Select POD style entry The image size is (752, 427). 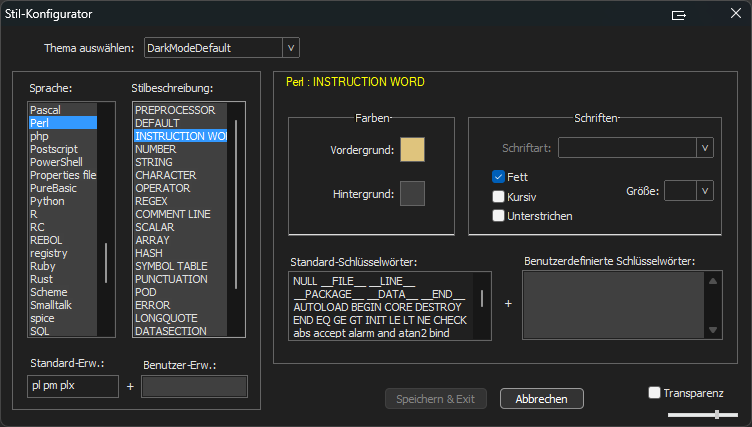[x=180, y=292]
